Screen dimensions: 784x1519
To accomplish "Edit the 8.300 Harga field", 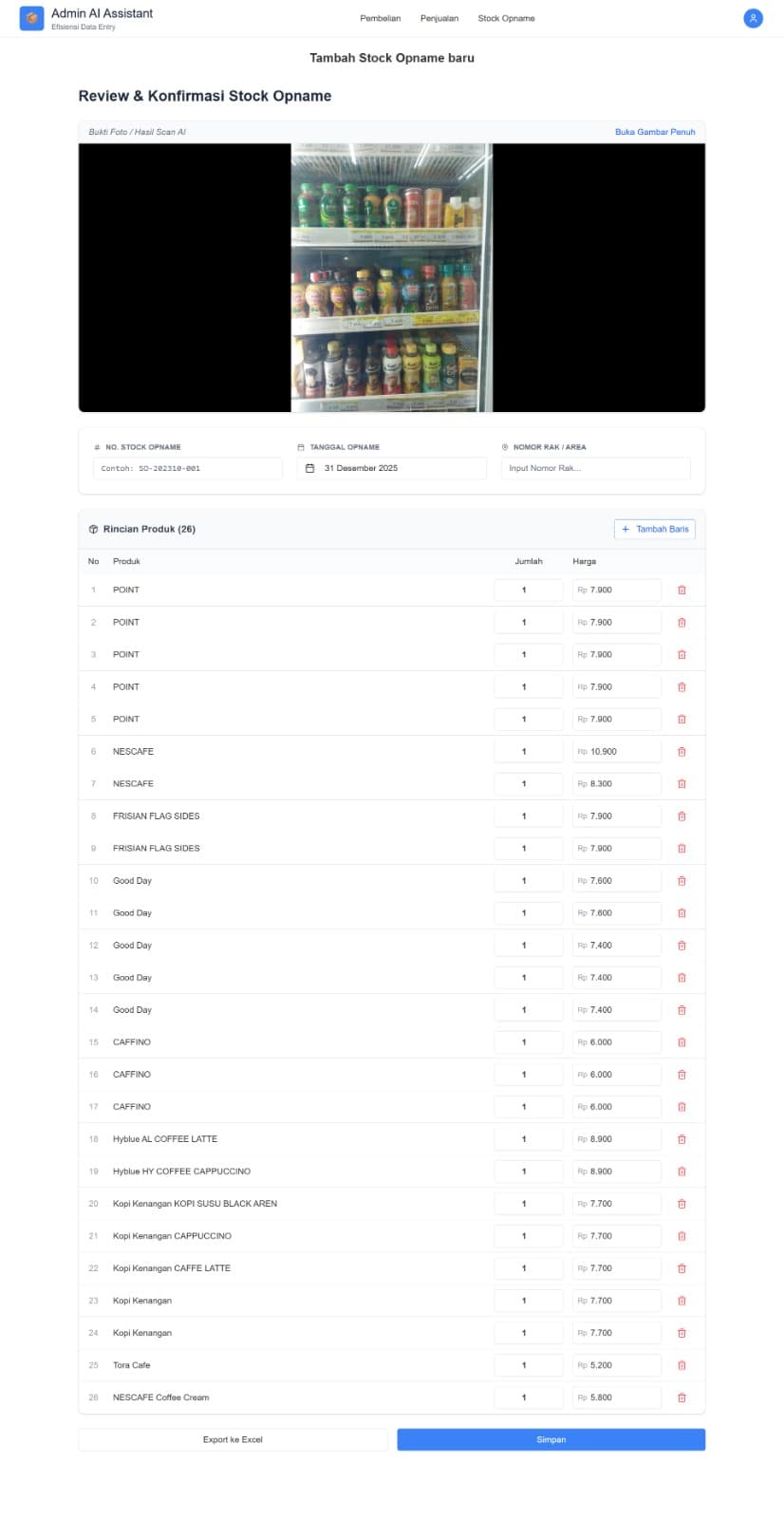I will click(617, 784).
